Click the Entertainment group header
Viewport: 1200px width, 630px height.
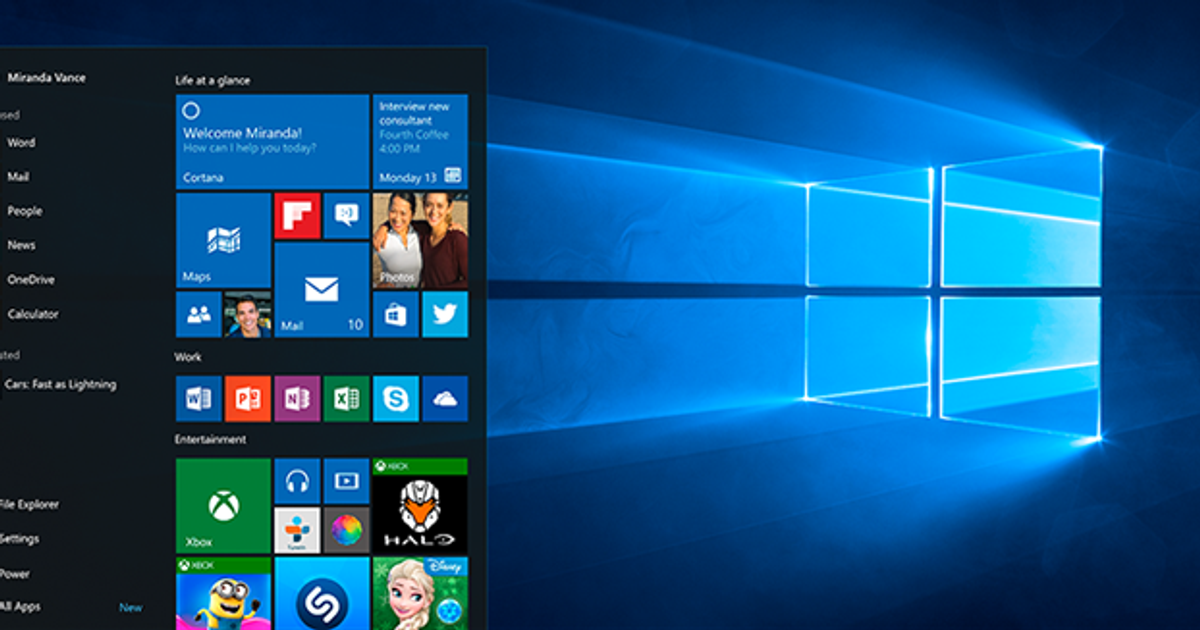pyautogui.click(x=210, y=439)
